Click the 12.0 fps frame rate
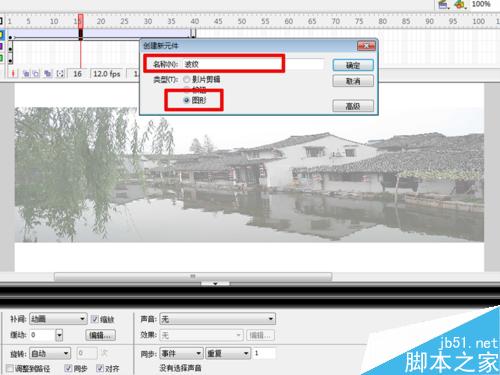This screenshot has height=375, width=500. (x=107, y=74)
